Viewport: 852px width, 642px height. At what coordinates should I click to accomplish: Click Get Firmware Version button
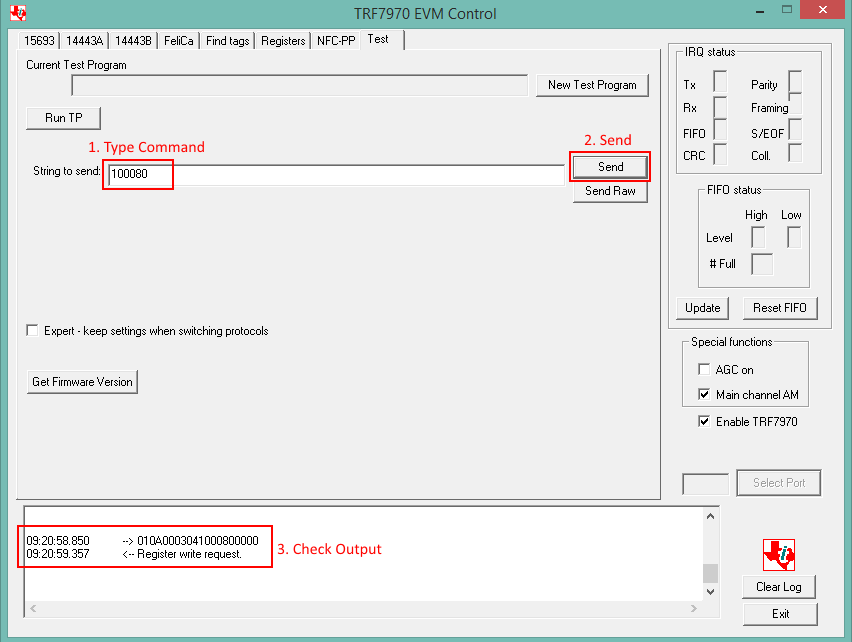82,382
